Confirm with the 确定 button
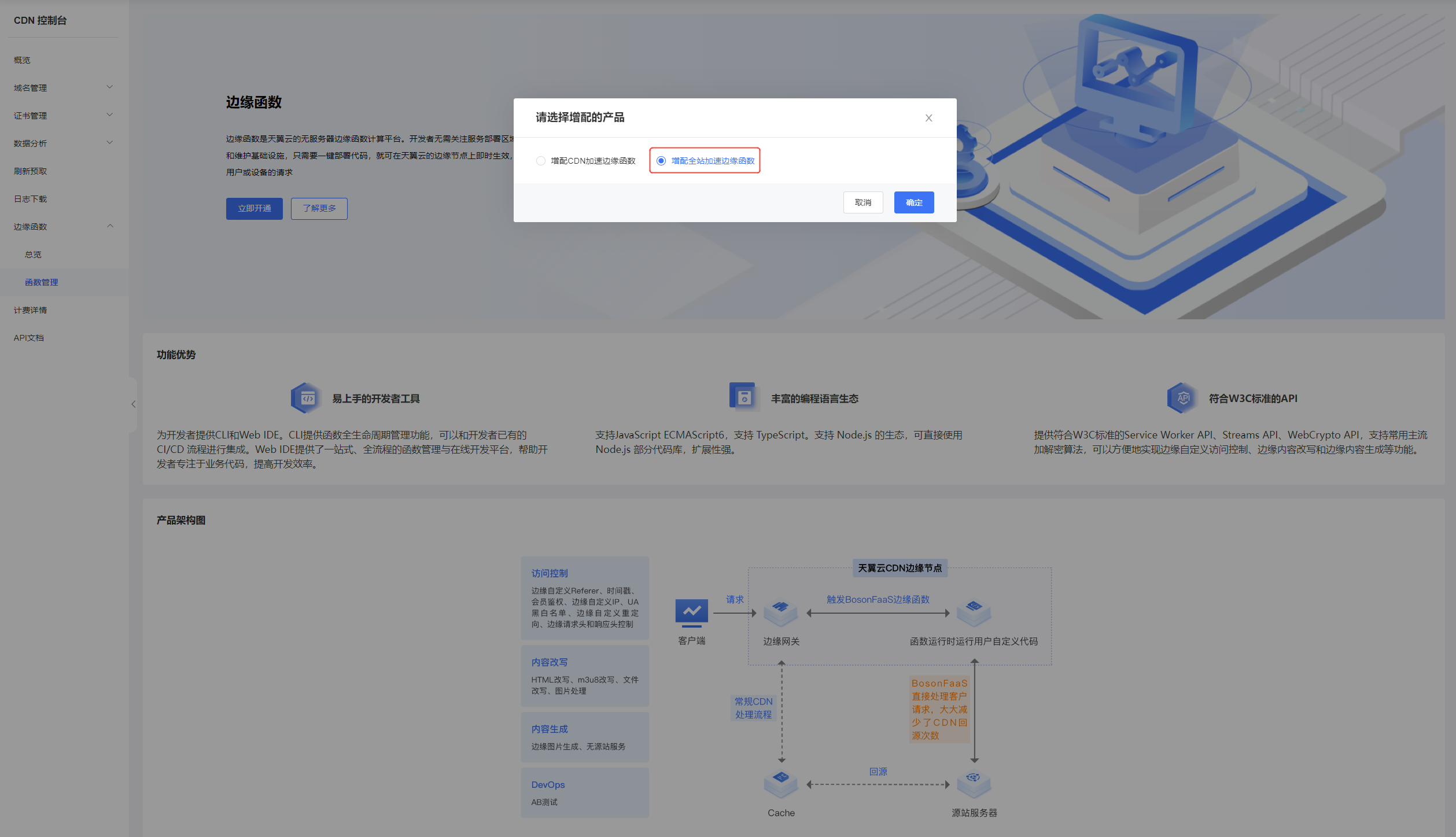Image resolution: width=1456 pixels, height=837 pixels. click(914, 202)
